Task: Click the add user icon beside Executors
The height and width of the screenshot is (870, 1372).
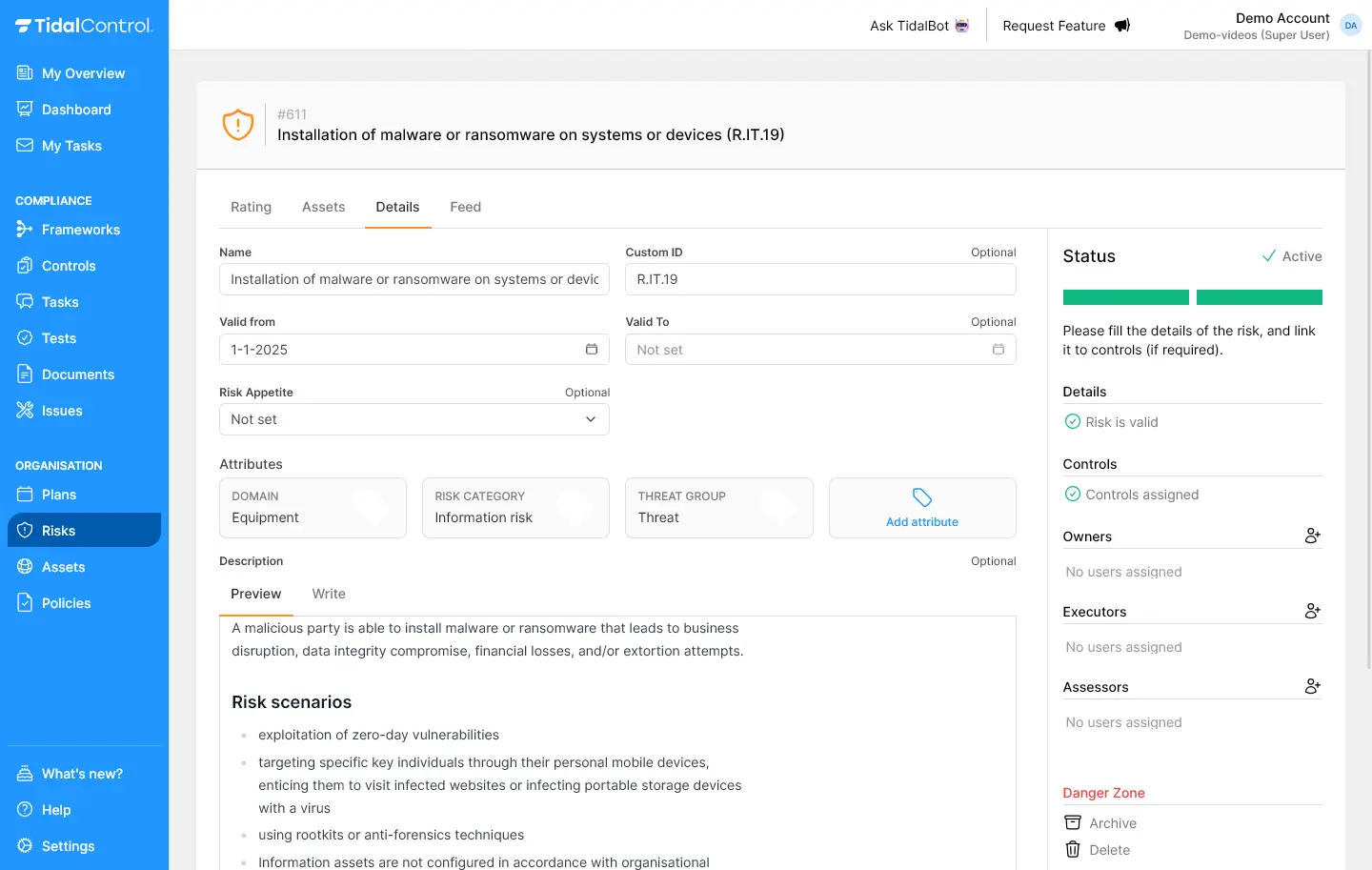Action: click(x=1312, y=612)
